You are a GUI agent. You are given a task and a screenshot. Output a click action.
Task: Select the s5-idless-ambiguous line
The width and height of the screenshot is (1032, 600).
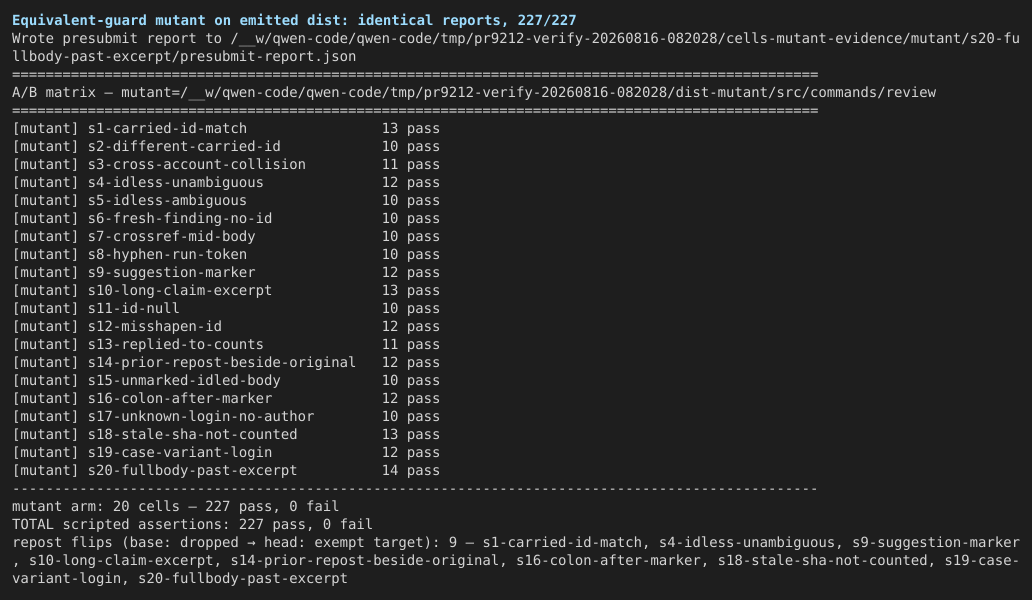[226, 200]
